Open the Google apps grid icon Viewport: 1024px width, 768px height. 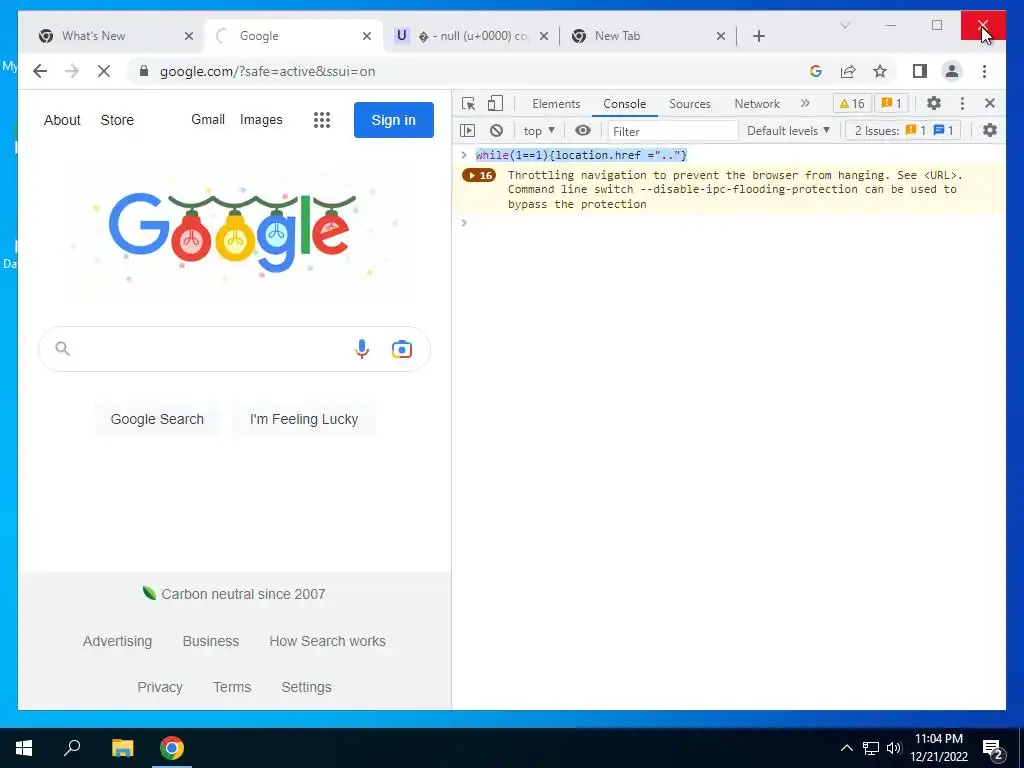tap(322, 120)
